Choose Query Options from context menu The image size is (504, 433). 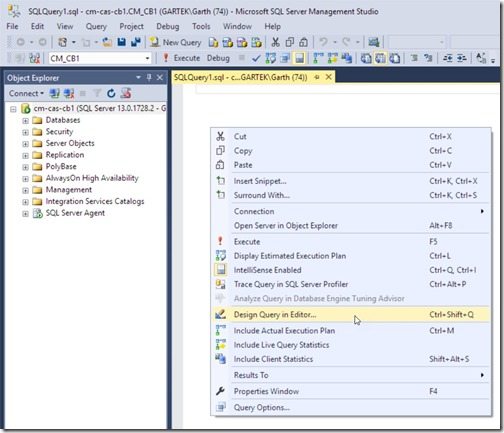click(x=351, y=407)
